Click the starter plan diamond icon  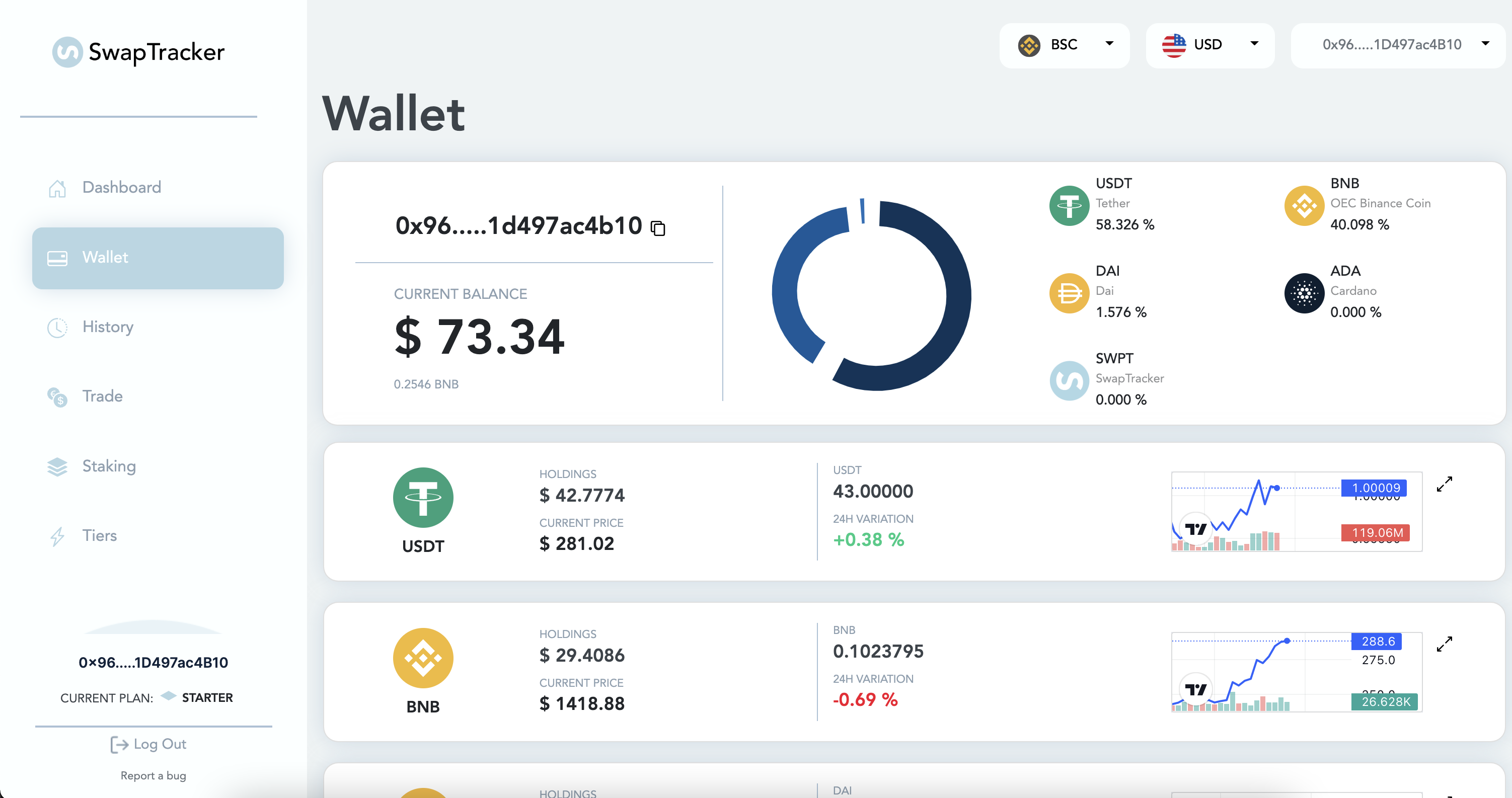[169, 696]
